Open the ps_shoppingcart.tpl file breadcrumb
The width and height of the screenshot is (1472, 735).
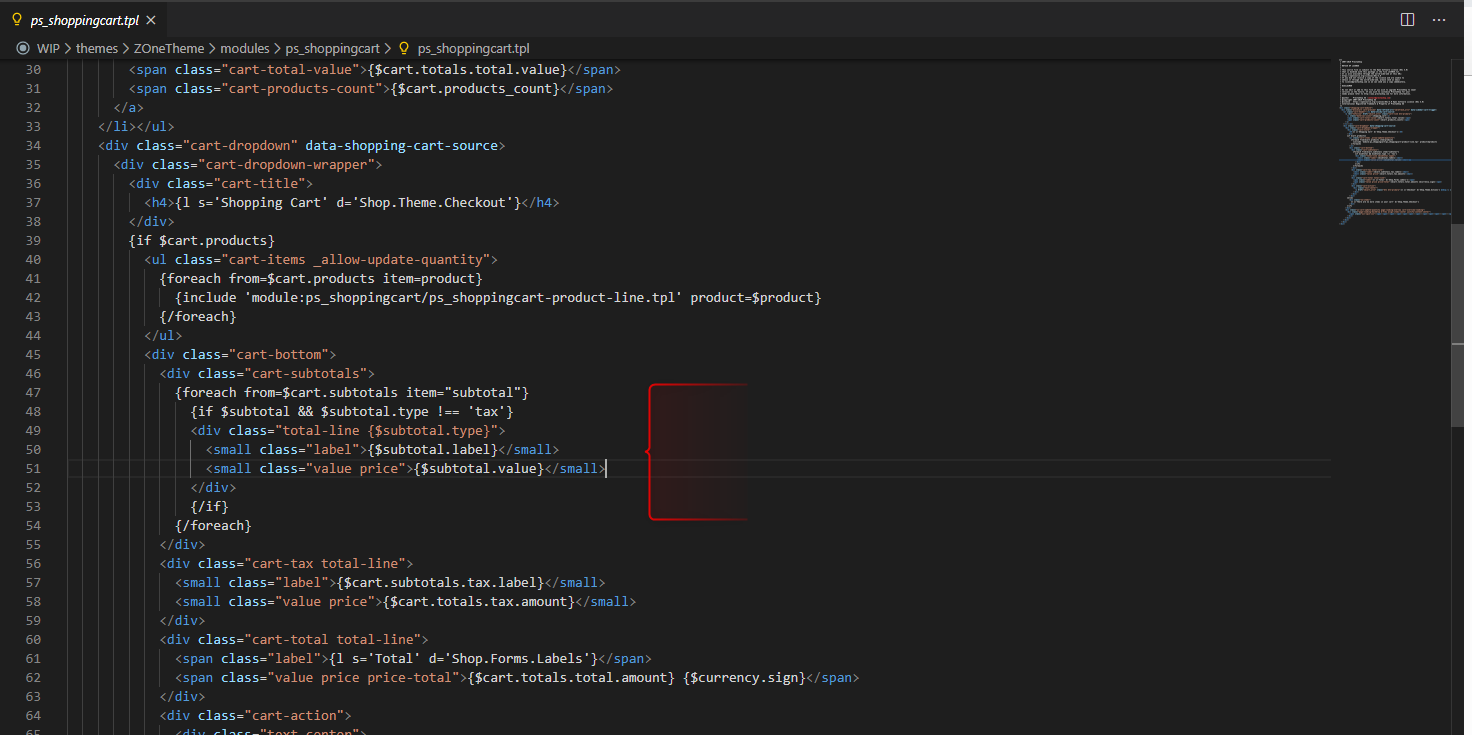(x=473, y=48)
